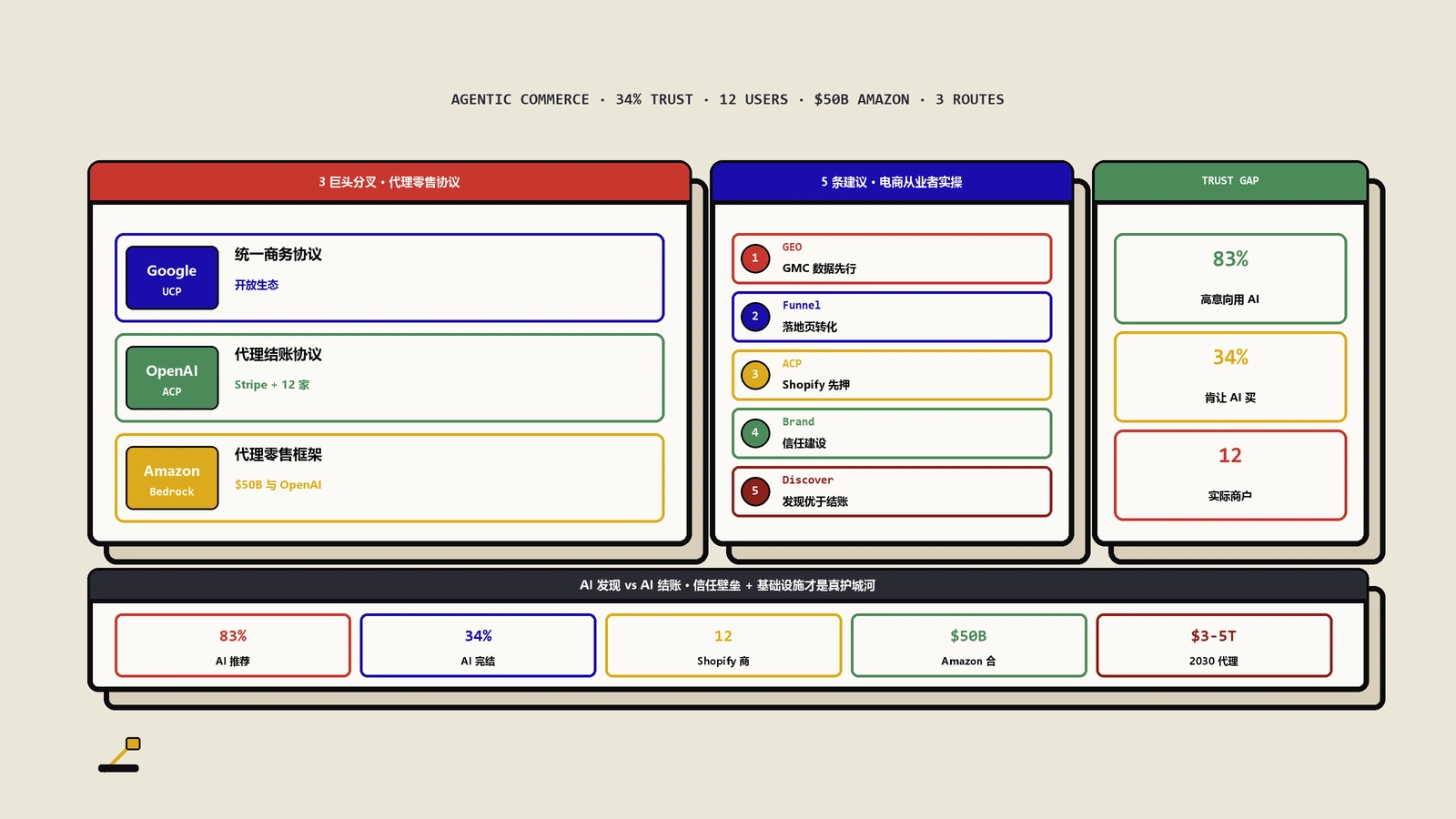
Task: Click the 'GEO' label in suggestion 1
Action: coord(793,248)
